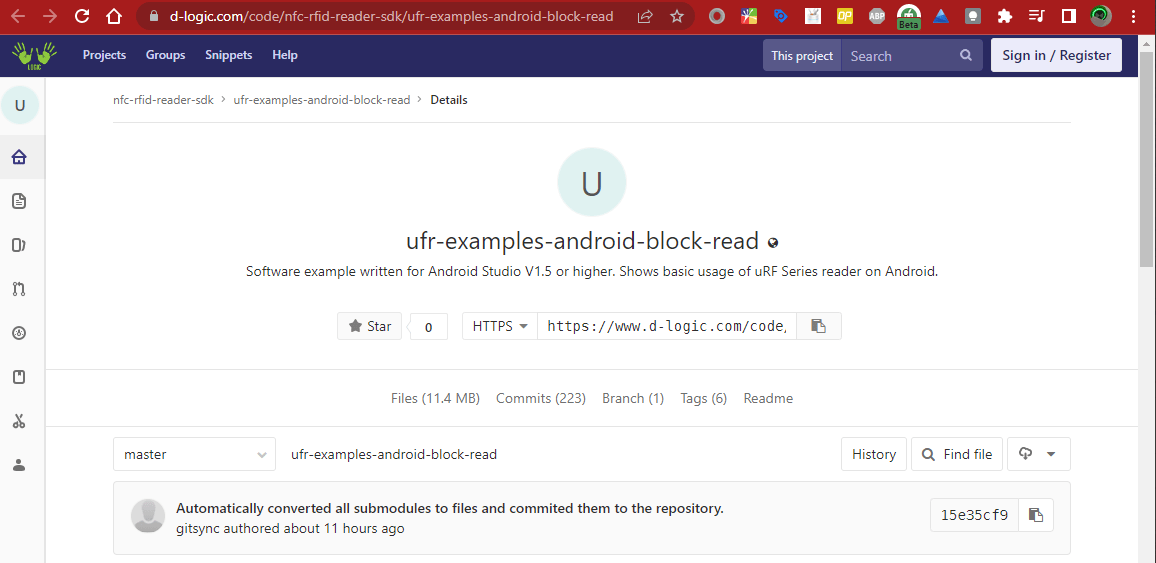The image size is (1156, 563).
Task: Click the browser profile avatar icon
Action: pyautogui.click(x=1101, y=16)
